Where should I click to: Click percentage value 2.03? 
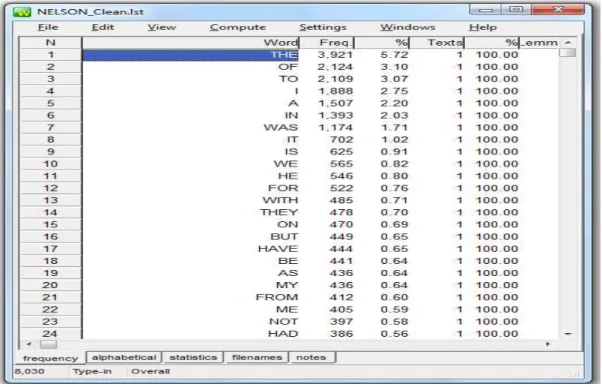coord(394,116)
